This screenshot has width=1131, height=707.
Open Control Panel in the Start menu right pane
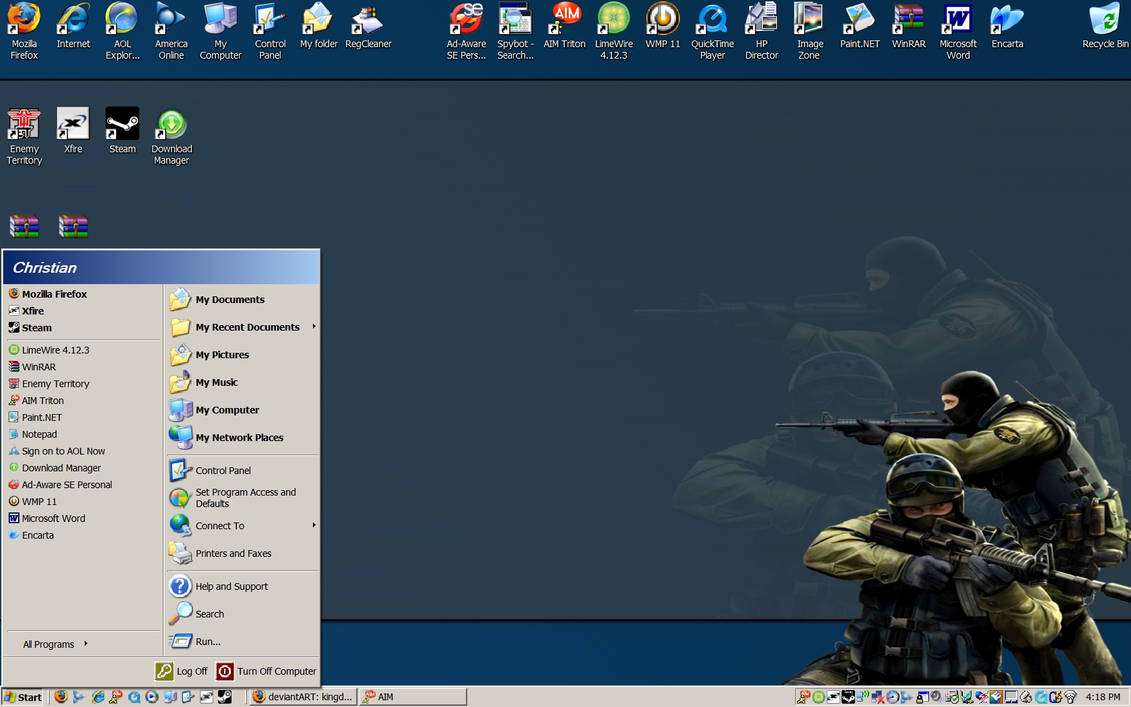(x=243, y=470)
